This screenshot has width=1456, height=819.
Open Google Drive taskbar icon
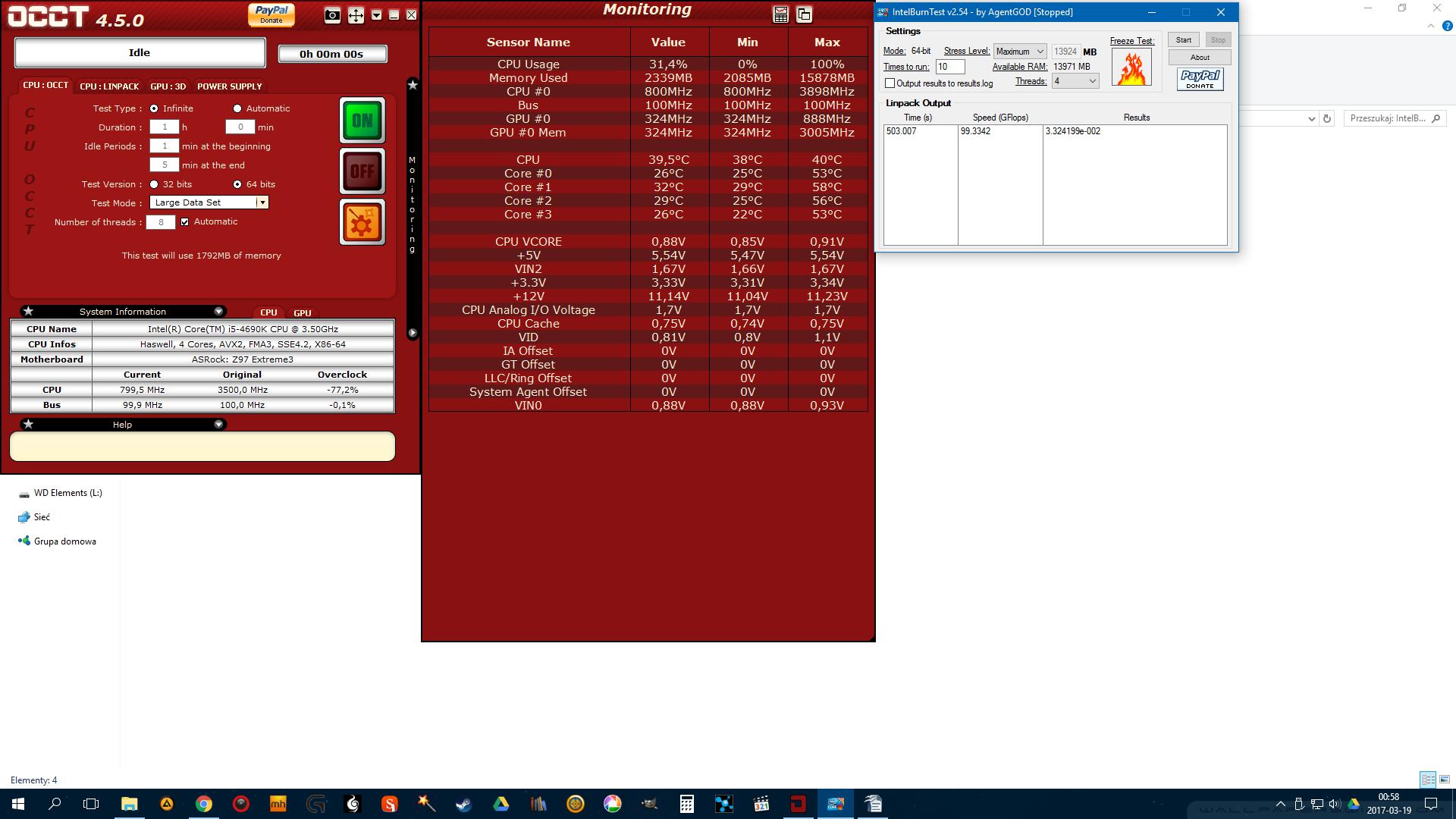click(x=500, y=804)
